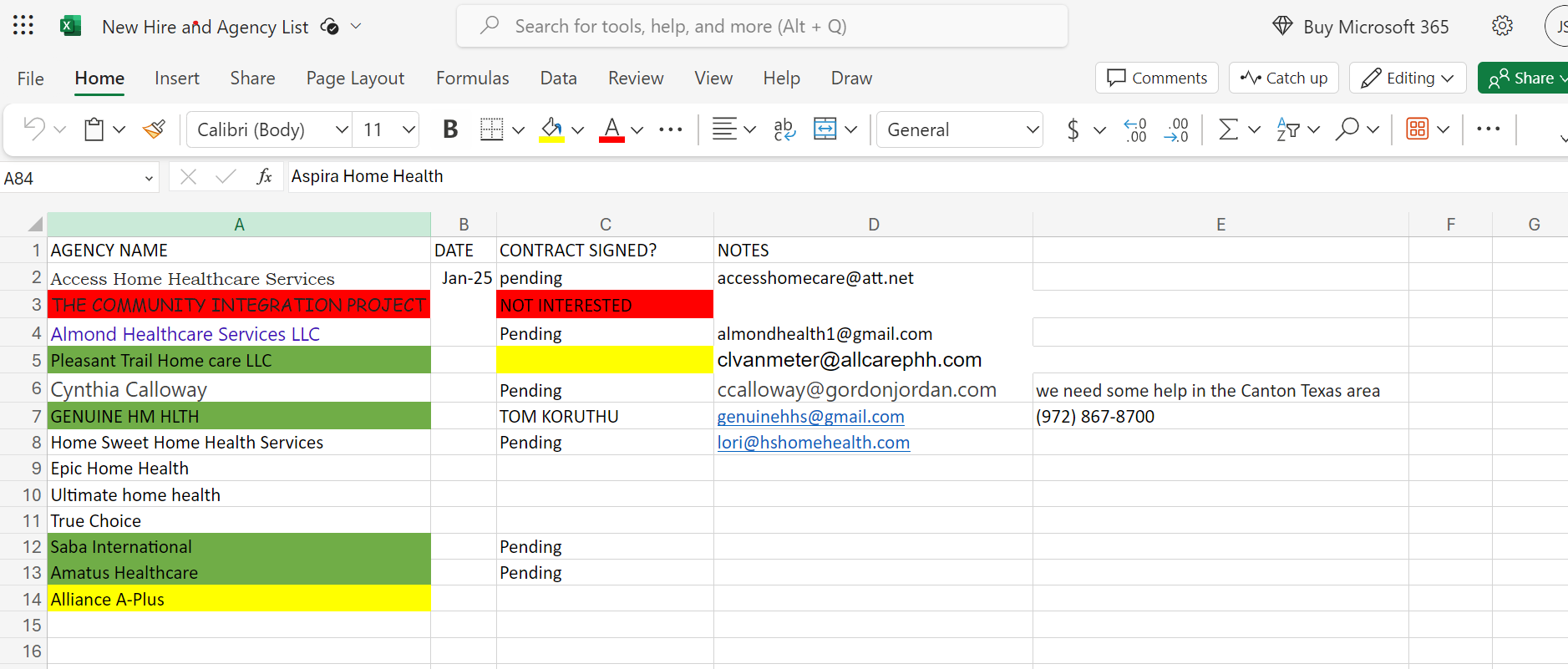Viewport: 1568px width, 669px height.
Task: Click the Paste clipboard icon
Action: click(x=94, y=129)
